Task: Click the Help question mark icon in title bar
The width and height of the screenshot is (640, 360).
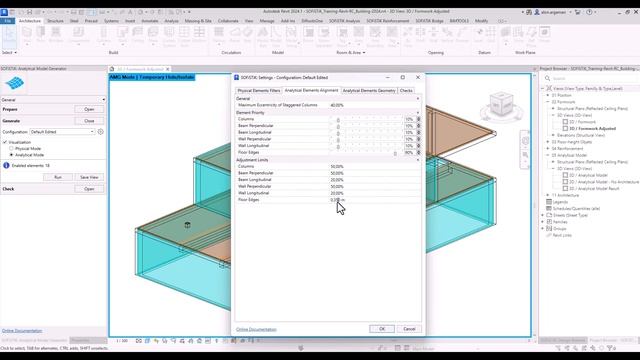Action: [x=589, y=12]
